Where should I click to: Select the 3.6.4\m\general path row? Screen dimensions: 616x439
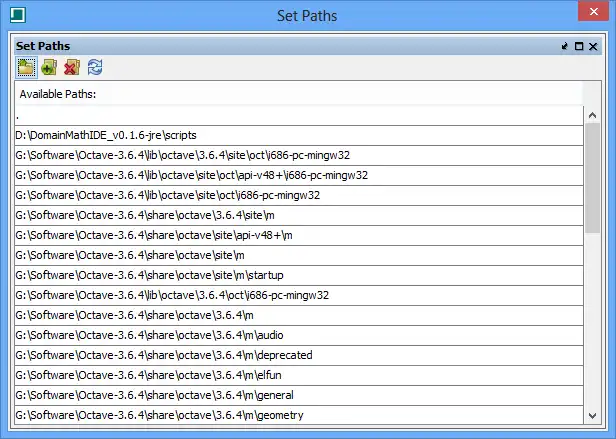point(299,396)
